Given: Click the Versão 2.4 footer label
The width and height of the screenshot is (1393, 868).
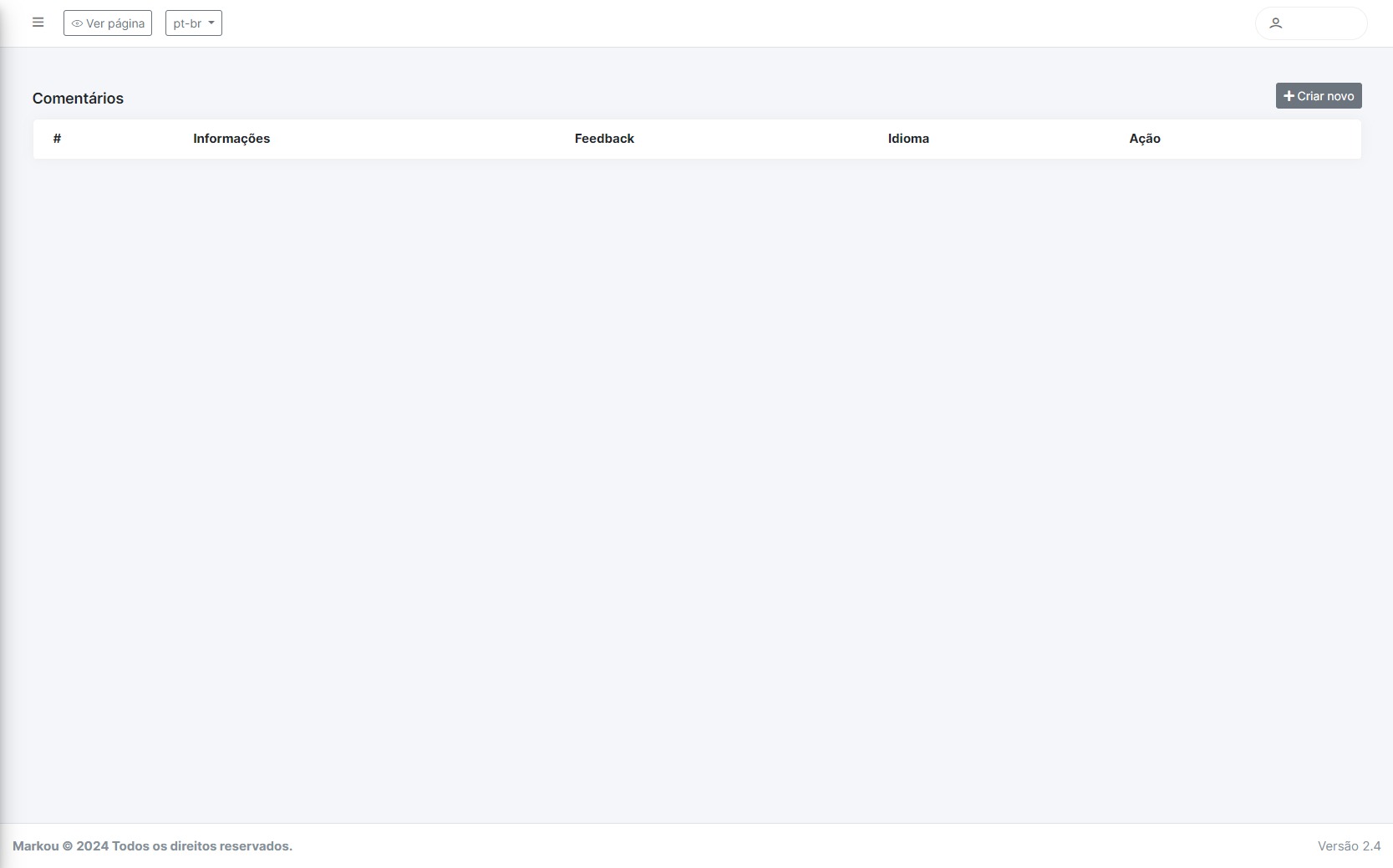Looking at the screenshot, I should pos(1349,846).
